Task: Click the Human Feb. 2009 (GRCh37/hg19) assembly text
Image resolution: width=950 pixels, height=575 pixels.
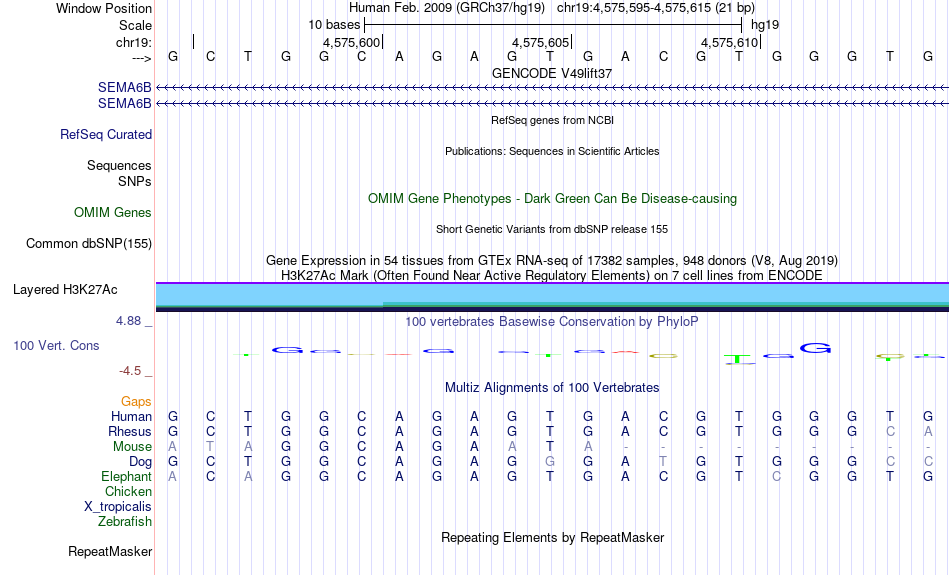Action: (x=447, y=8)
